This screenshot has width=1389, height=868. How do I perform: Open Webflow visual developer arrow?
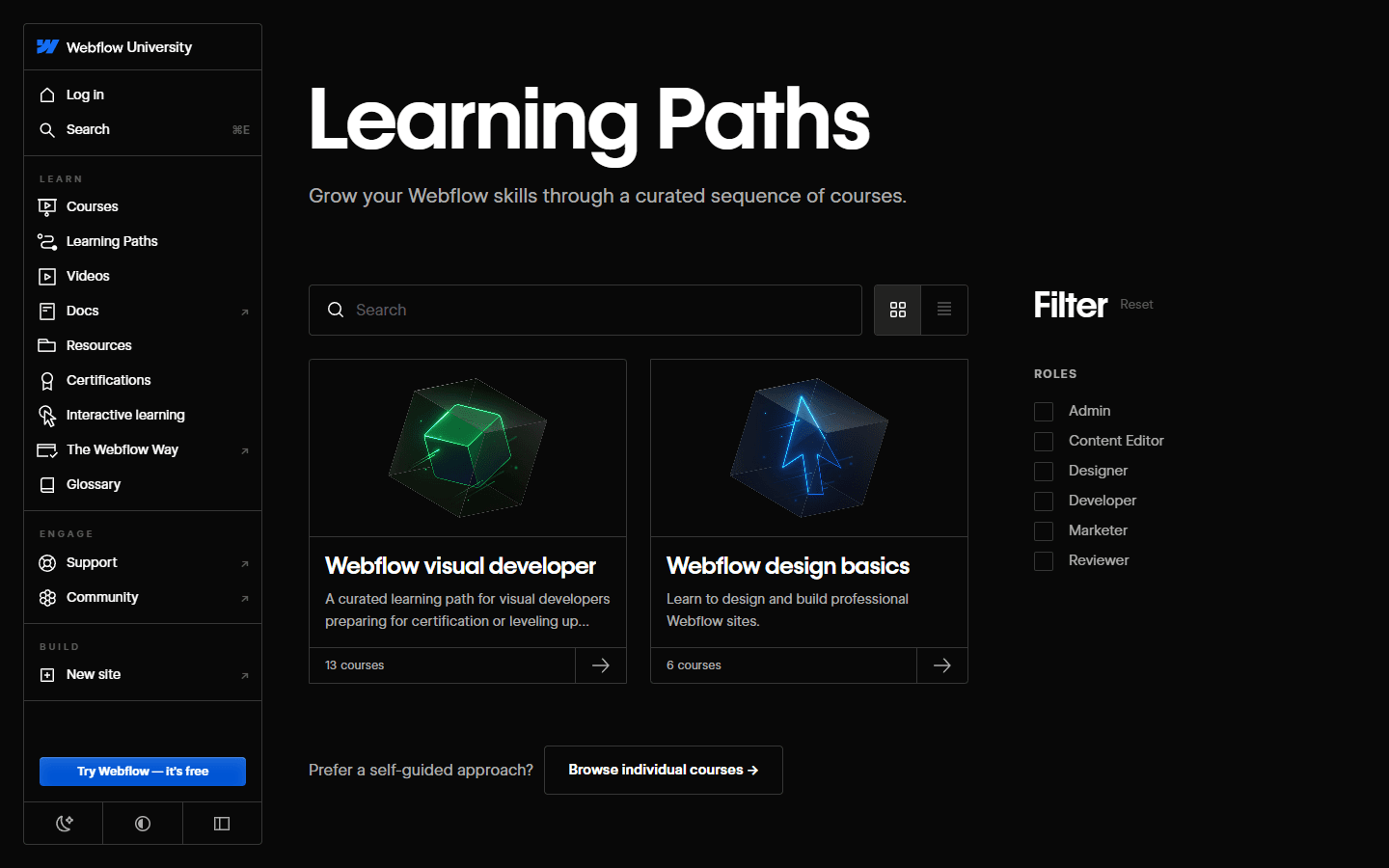point(601,665)
